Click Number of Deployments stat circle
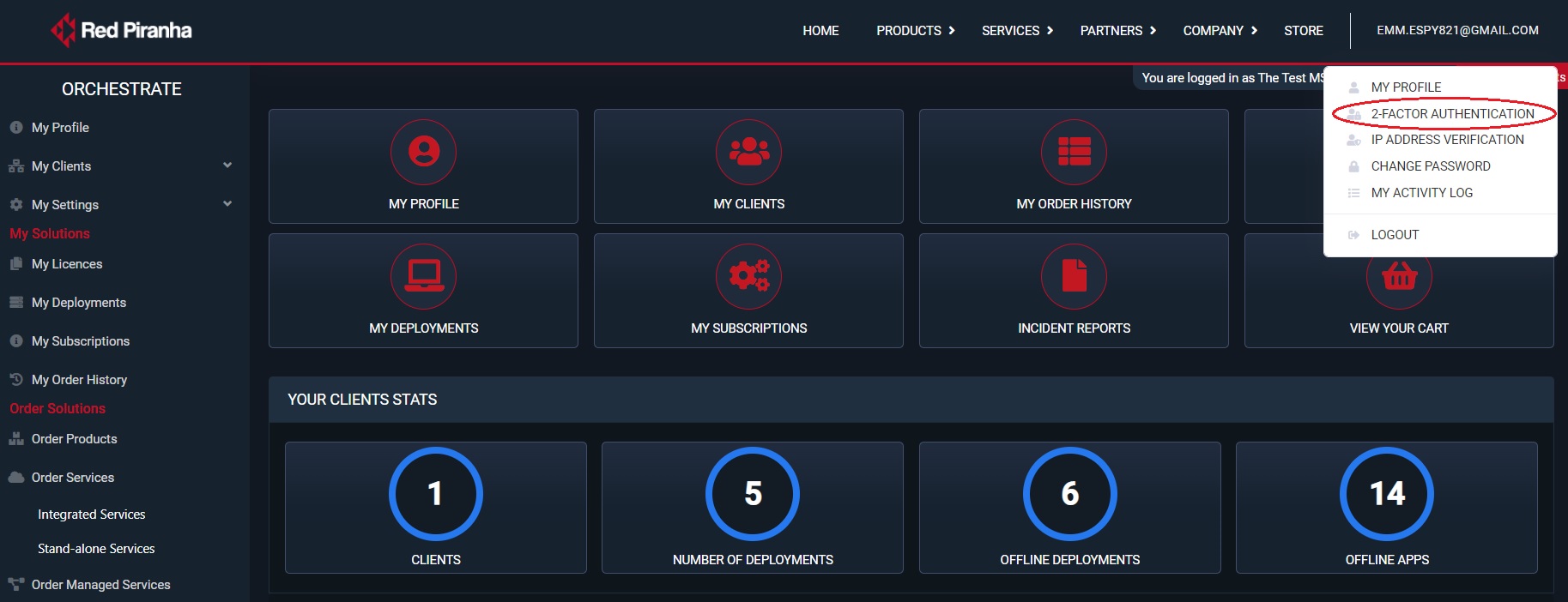The height and width of the screenshot is (602, 1568). point(753,493)
